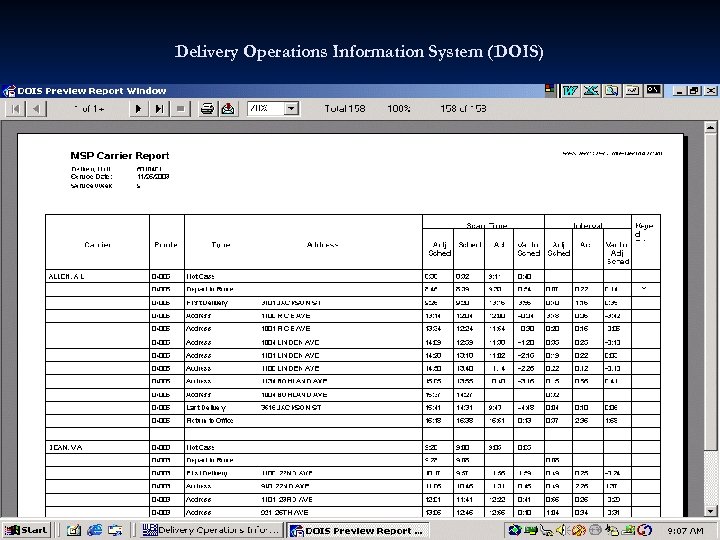
Task: Click the vertical scrollbar down arrow
Action: [710, 511]
